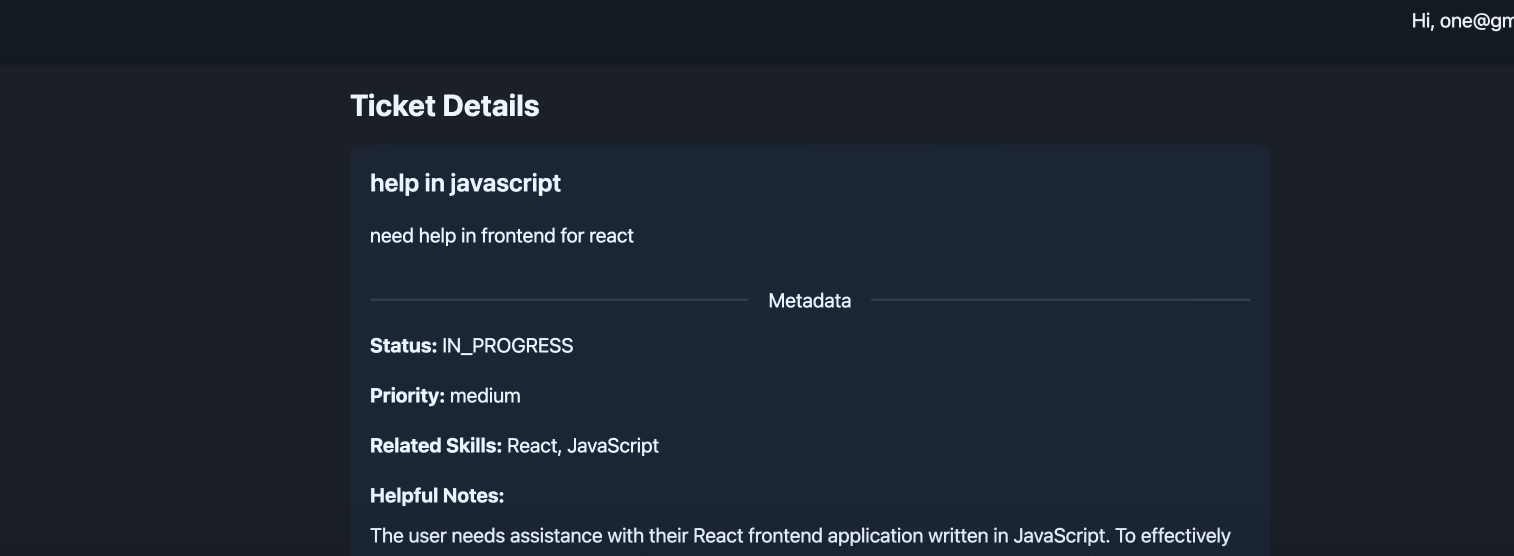Viewport: 1514px width, 556px height.
Task: Click the helpful notes paragraph's first line
Action: [800, 536]
